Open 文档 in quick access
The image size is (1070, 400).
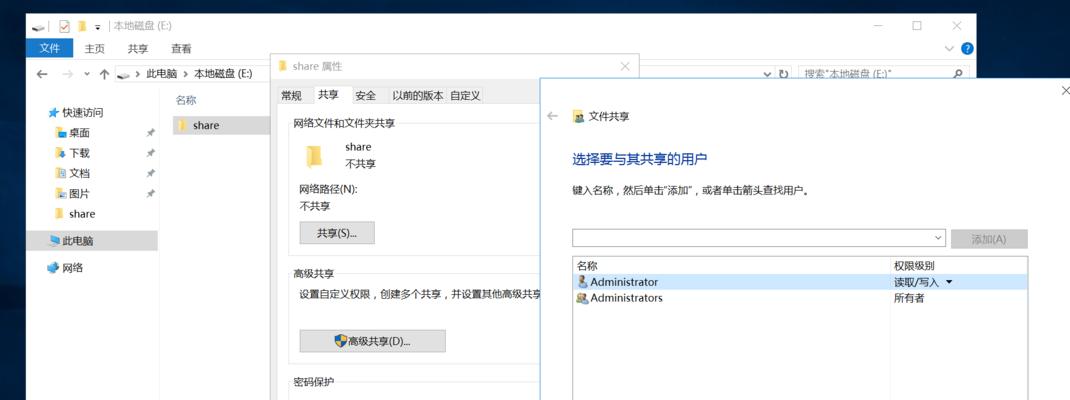coord(79,173)
